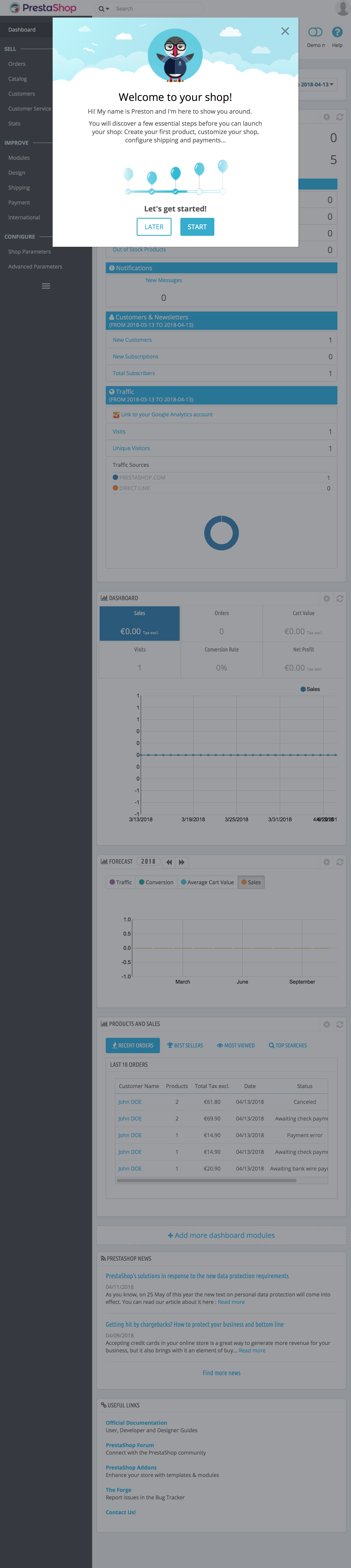
Task: Open Unique Visitors link
Action: point(131,448)
